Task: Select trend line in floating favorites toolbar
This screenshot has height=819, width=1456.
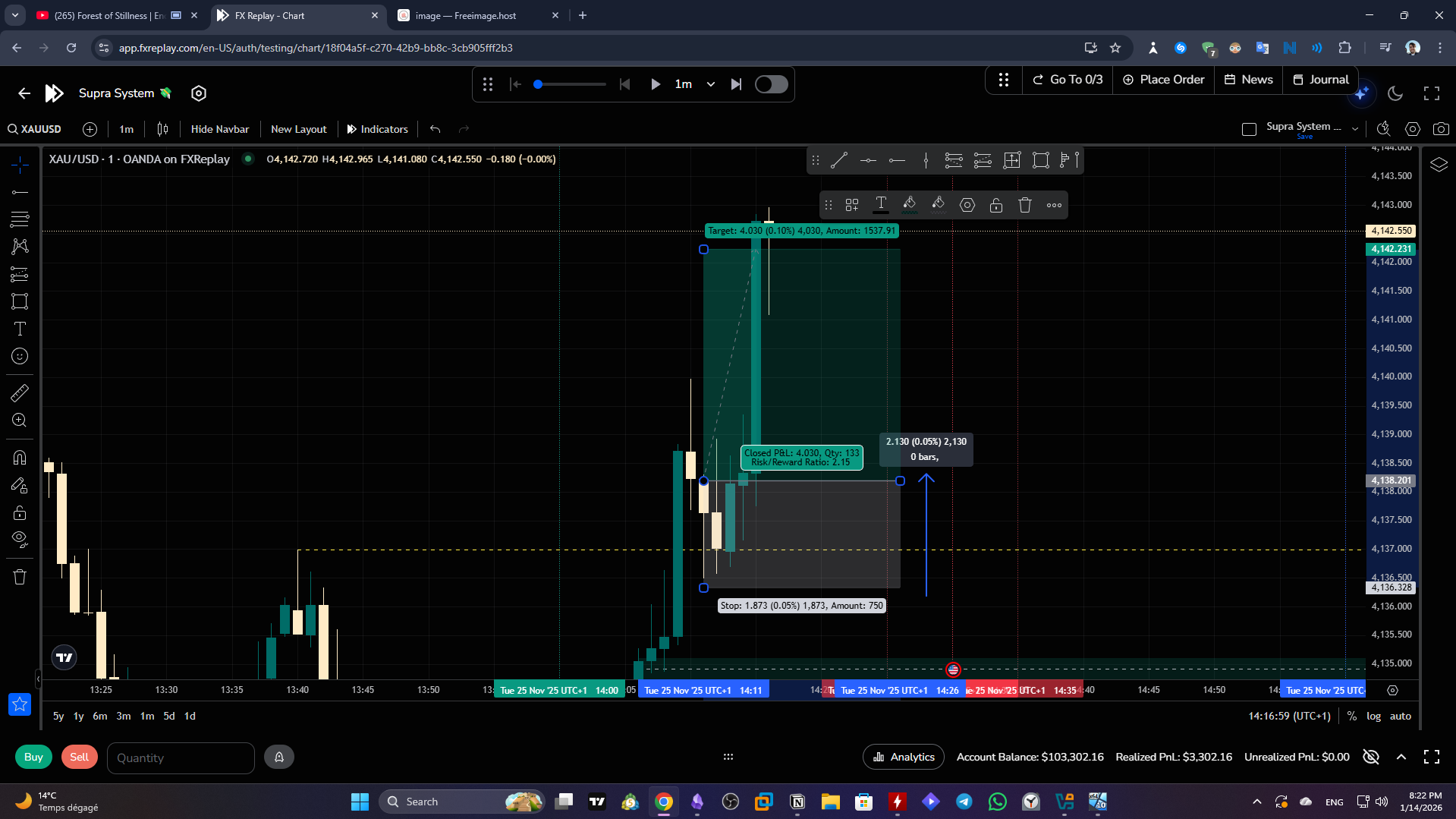Action: click(839, 160)
